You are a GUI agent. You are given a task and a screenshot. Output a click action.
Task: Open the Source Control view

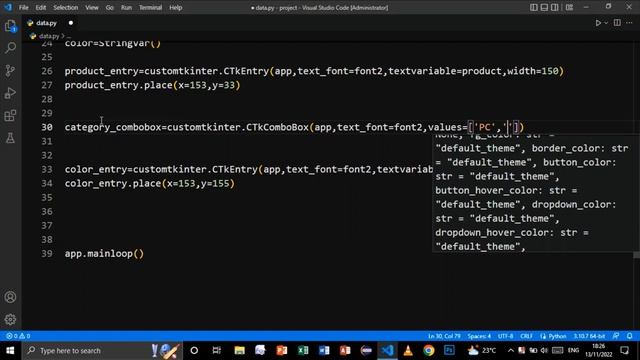click(11, 71)
